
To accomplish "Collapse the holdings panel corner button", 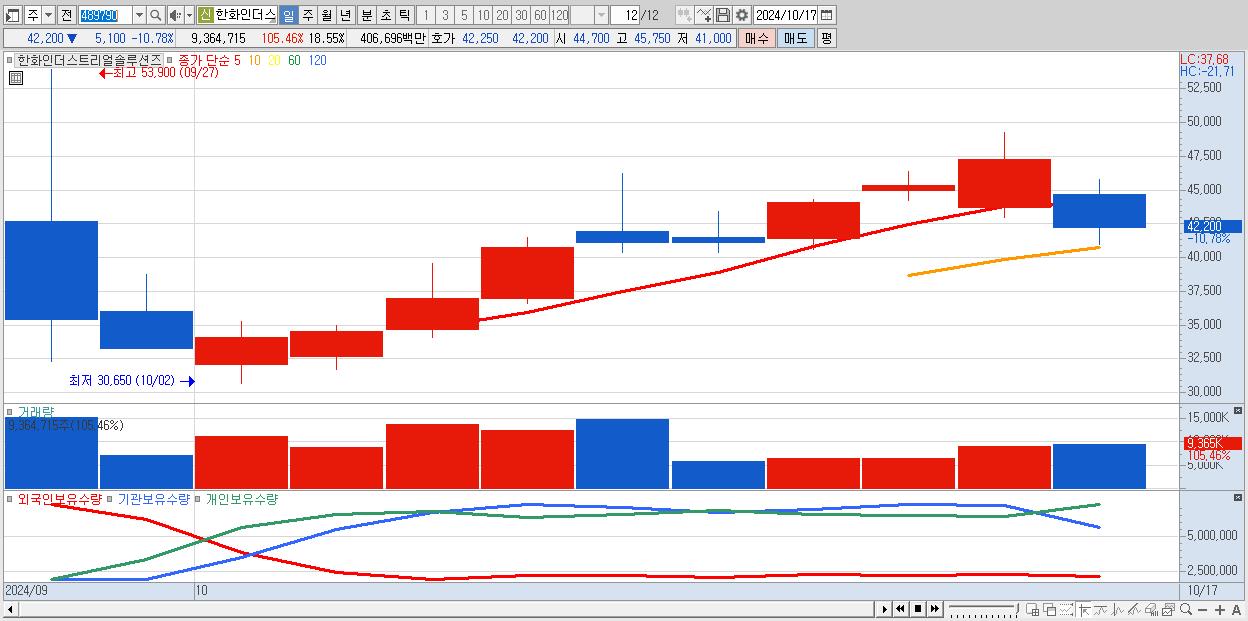I will point(1238,498).
